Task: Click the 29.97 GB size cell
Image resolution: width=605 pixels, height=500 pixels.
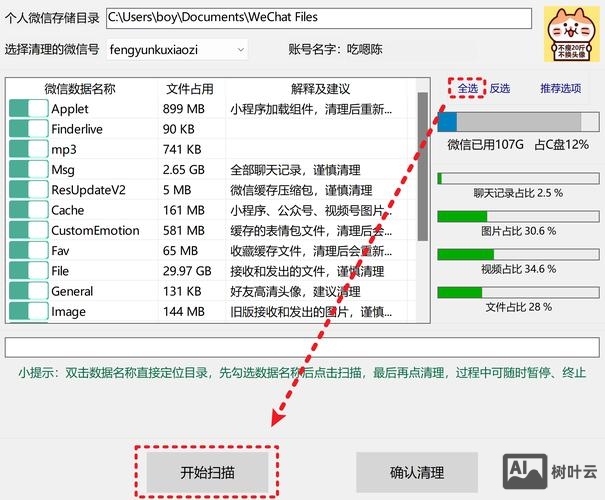Action: click(x=187, y=271)
